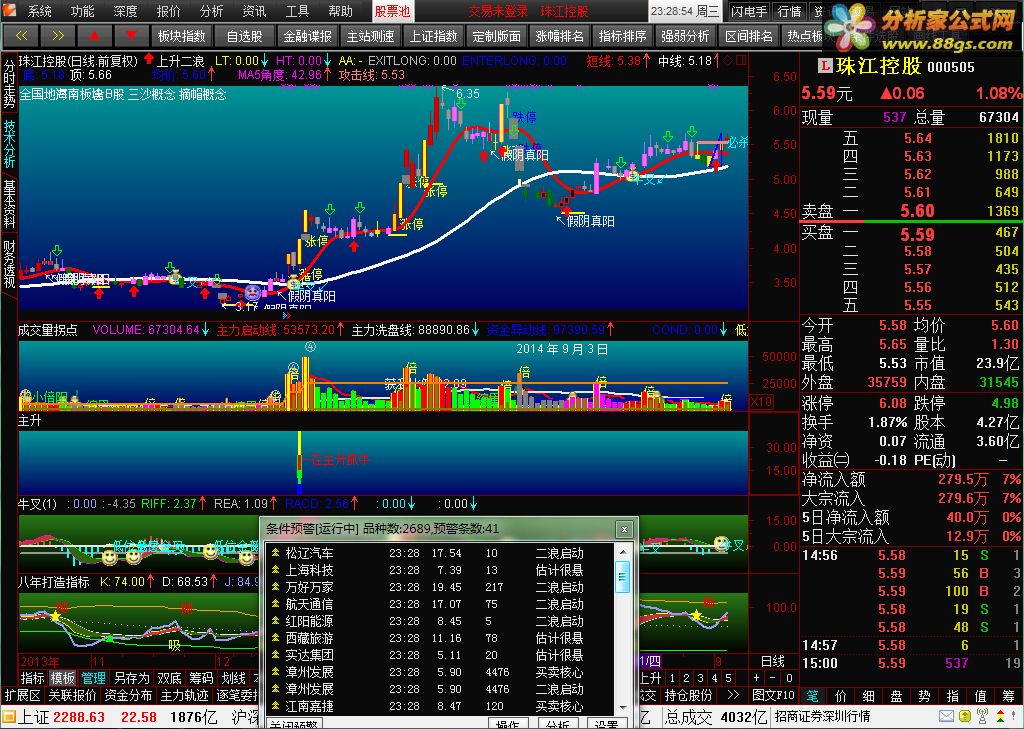Click the red-green arrows status icon
The image size is (1024, 729).
[x=1000, y=717]
